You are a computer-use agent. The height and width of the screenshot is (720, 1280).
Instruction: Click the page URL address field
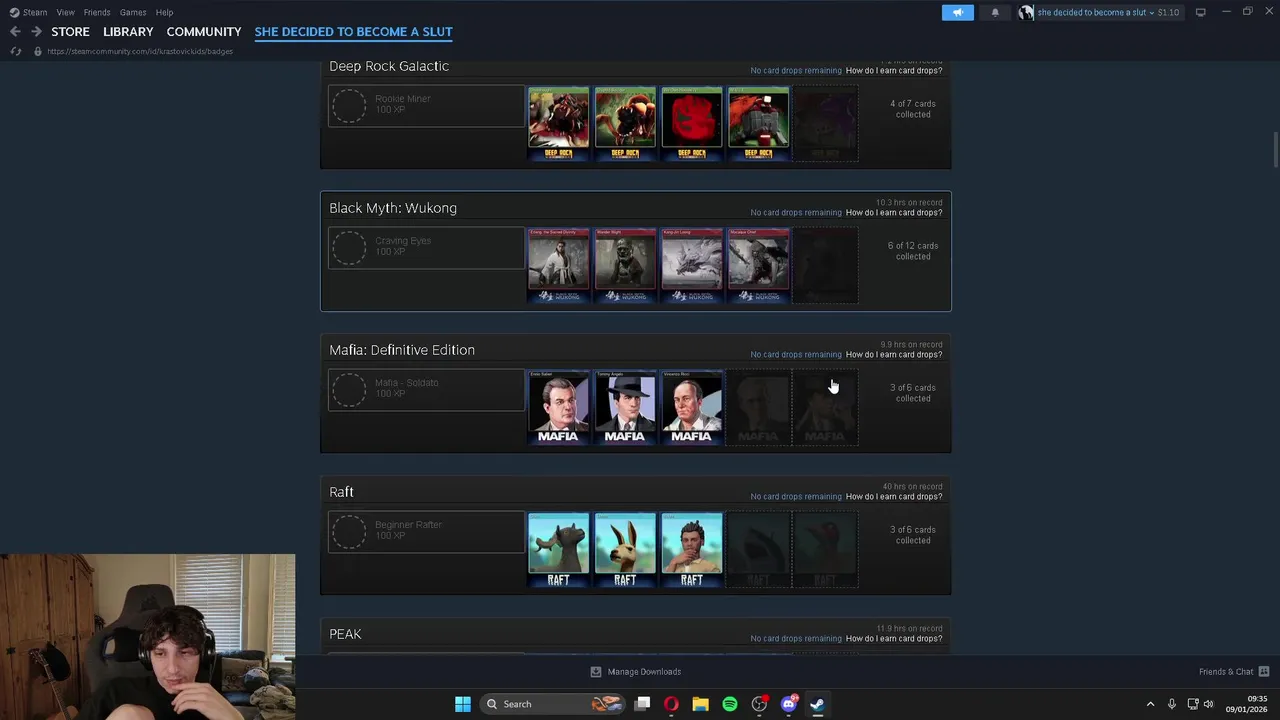pyautogui.click(x=140, y=51)
